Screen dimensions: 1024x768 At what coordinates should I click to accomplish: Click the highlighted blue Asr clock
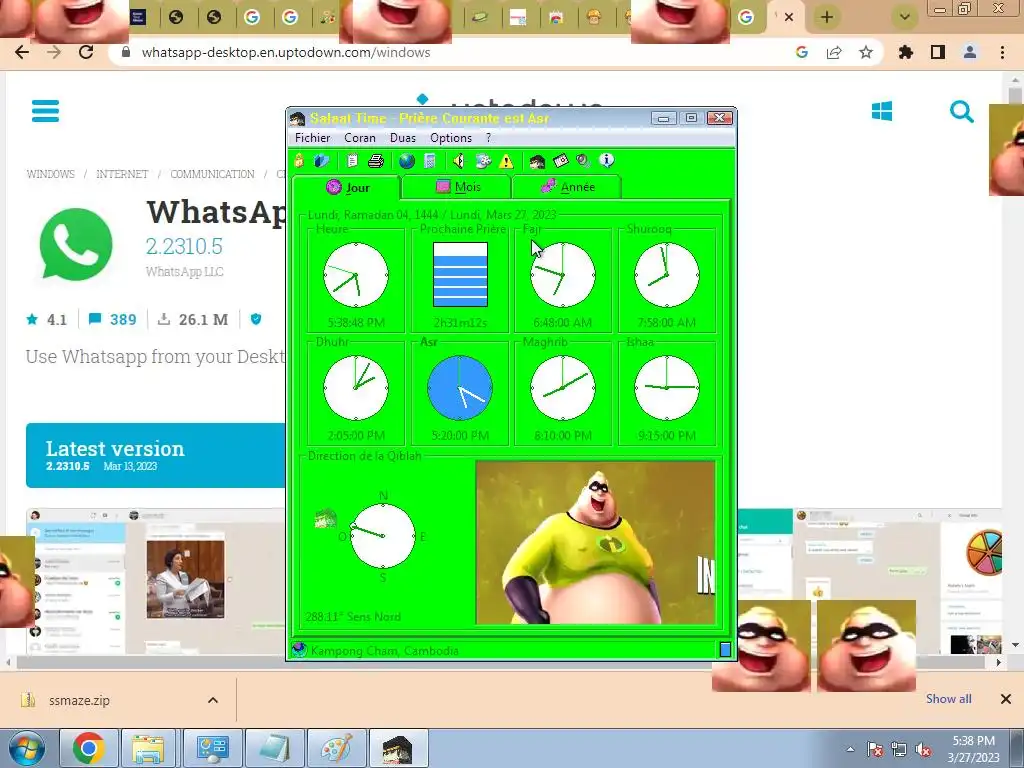[x=460, y=388]
